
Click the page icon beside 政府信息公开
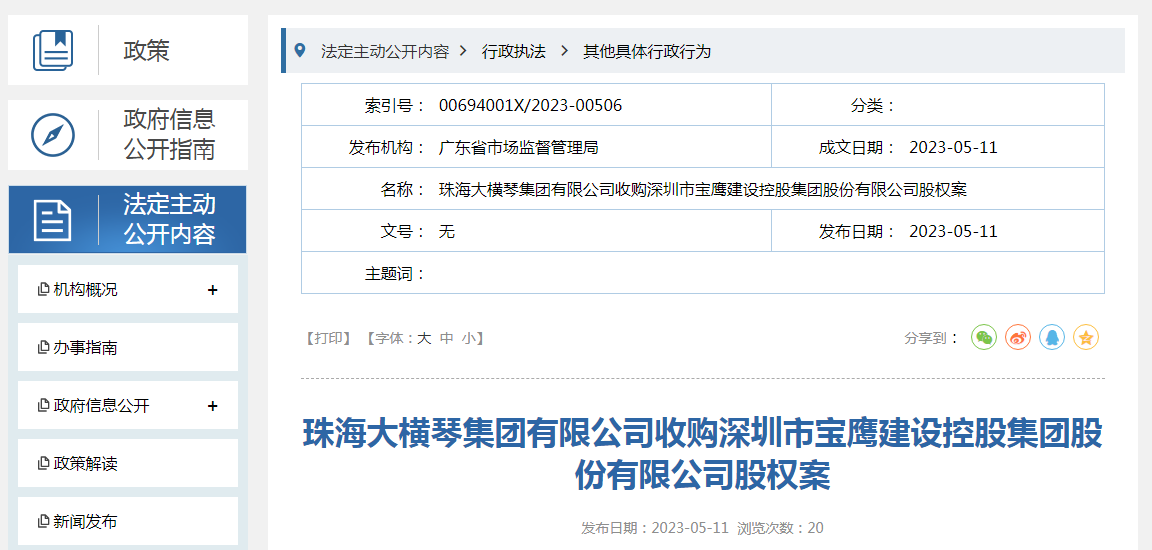click(x=43, y=405)
